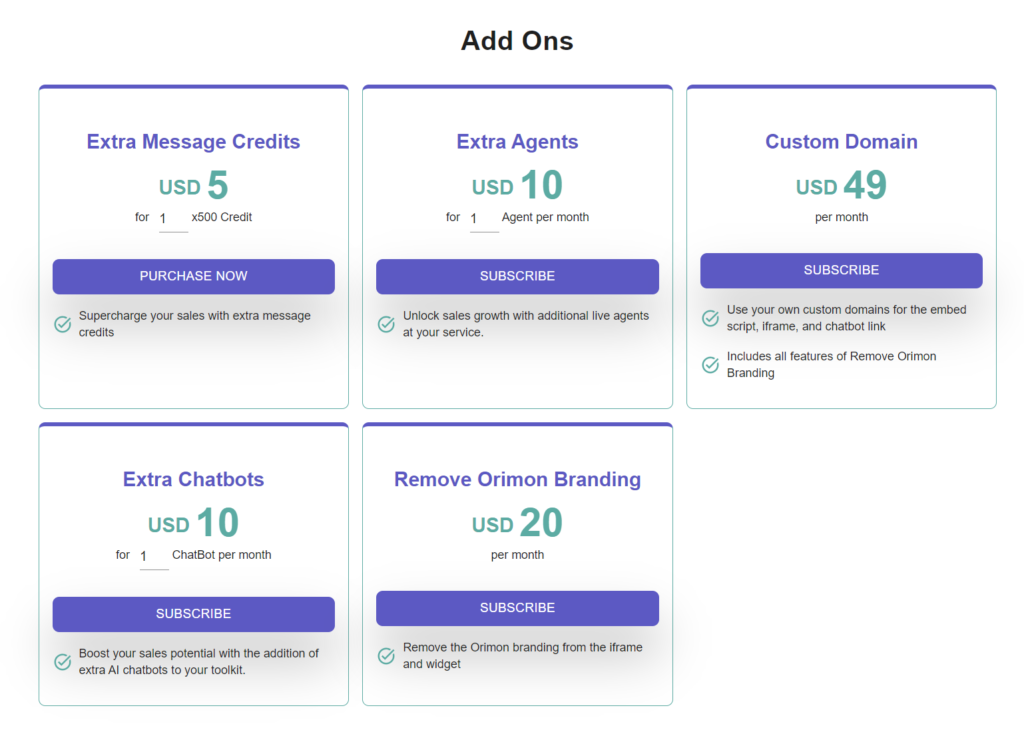
Task: Click the Custom Domain card title
Action: (x=841, y=142)
